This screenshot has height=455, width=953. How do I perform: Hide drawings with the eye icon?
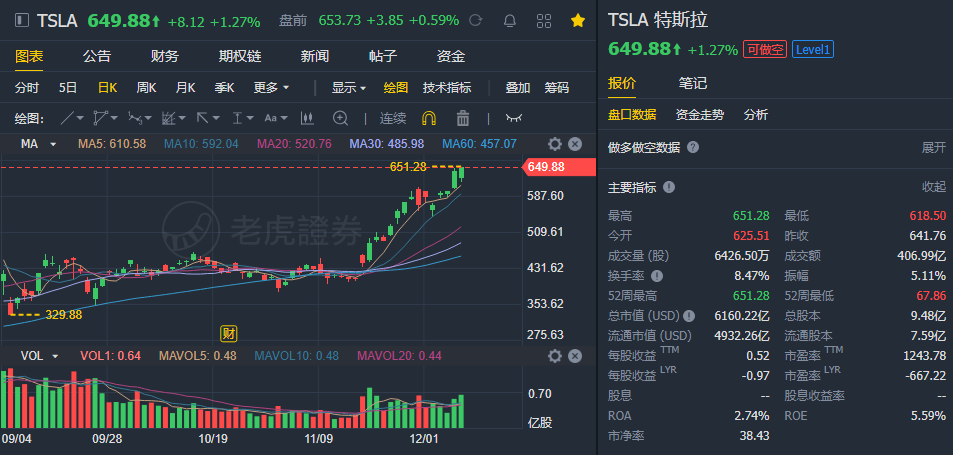pos(513,118)
